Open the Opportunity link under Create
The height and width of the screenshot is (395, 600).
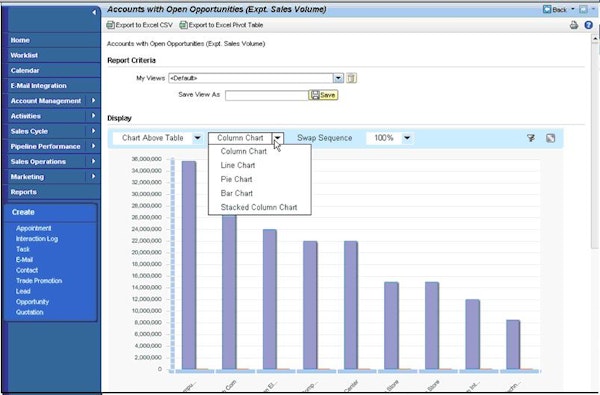pyautogui.click(x=32, y=302)
